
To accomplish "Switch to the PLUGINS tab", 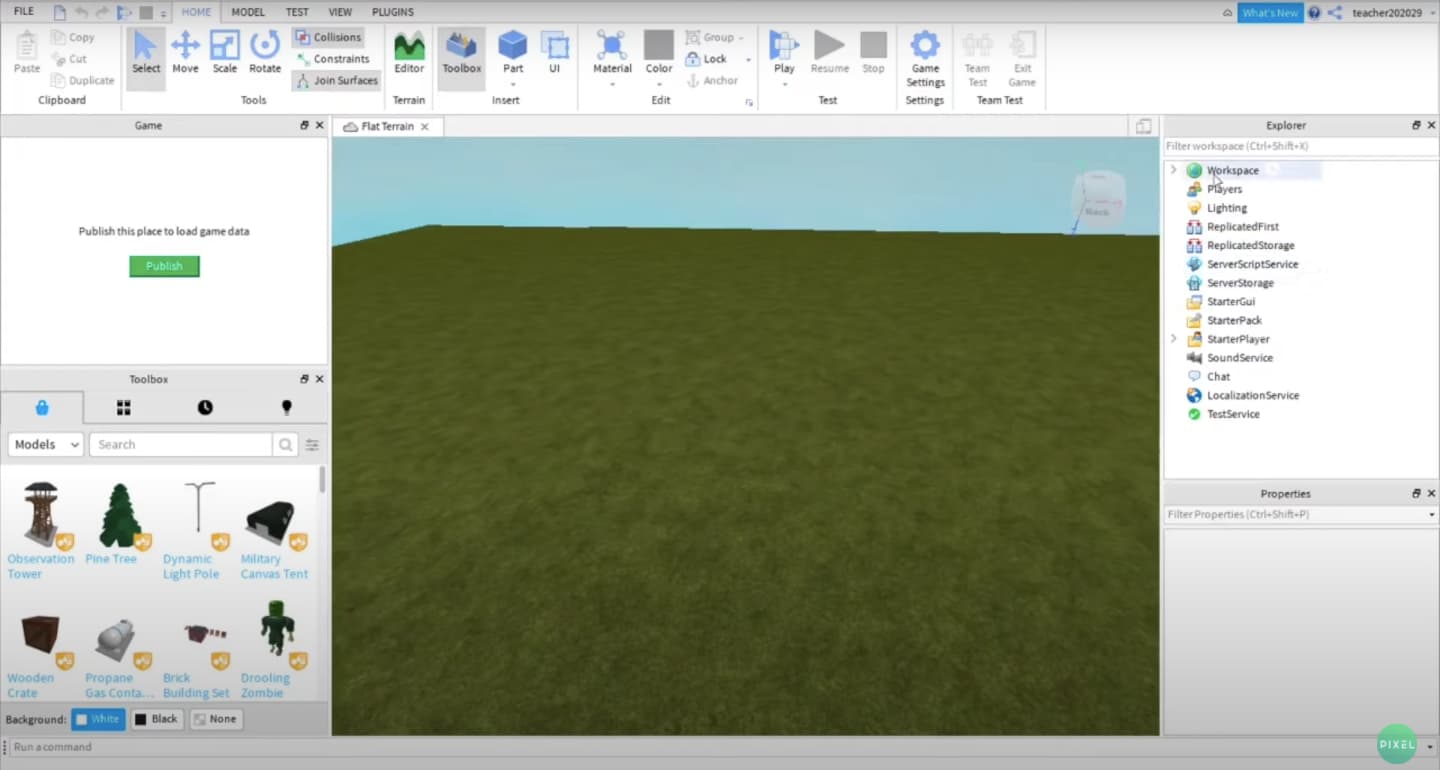I will [393, 12].
